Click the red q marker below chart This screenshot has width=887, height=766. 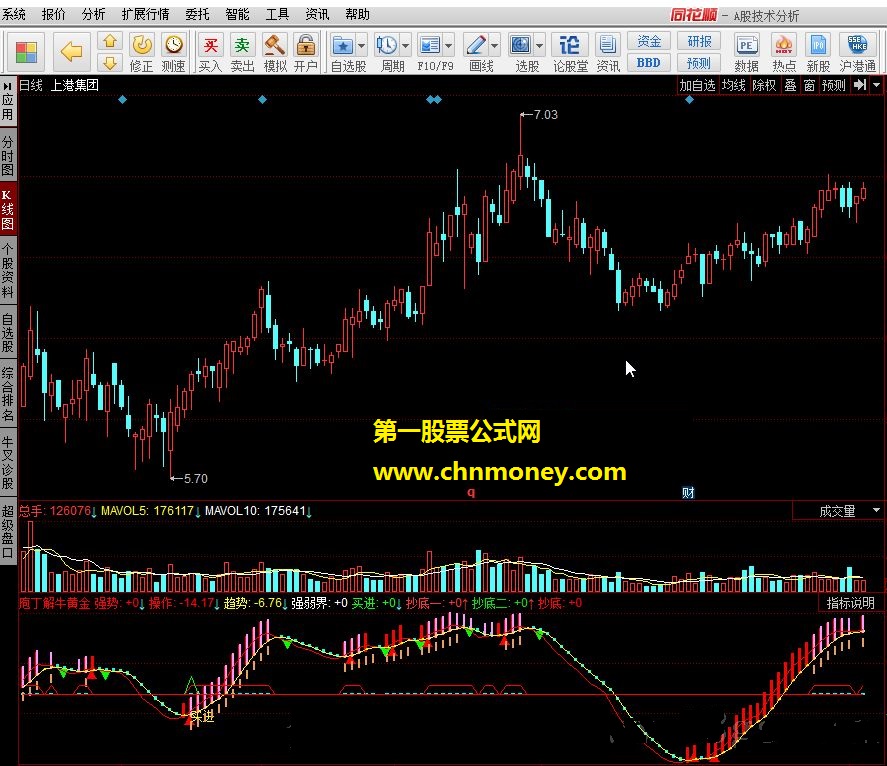click(x=471, y=493)
